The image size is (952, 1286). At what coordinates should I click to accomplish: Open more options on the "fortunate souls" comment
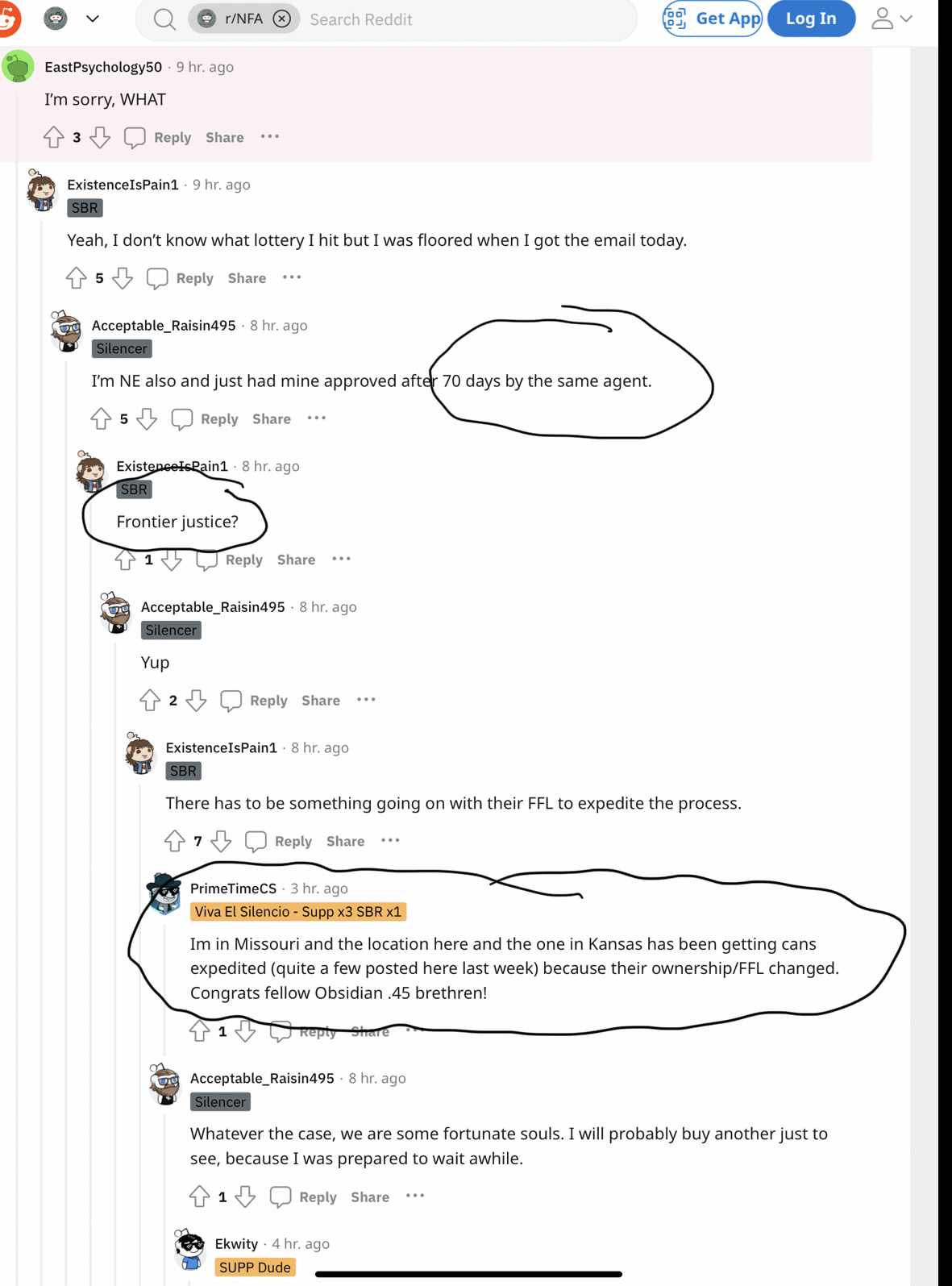[415, 1197]
